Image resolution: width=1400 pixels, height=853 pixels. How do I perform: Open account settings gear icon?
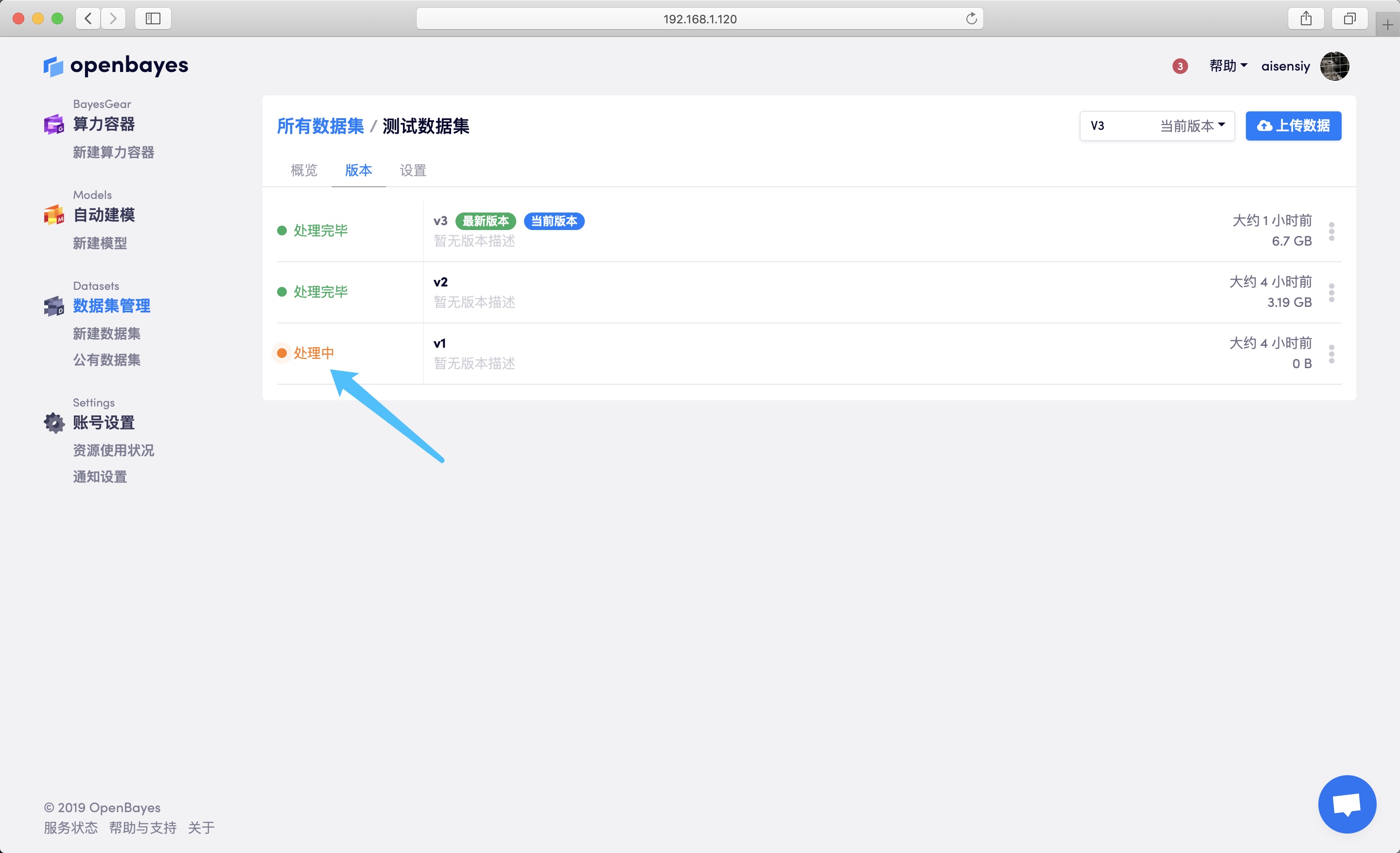[54, 423]
